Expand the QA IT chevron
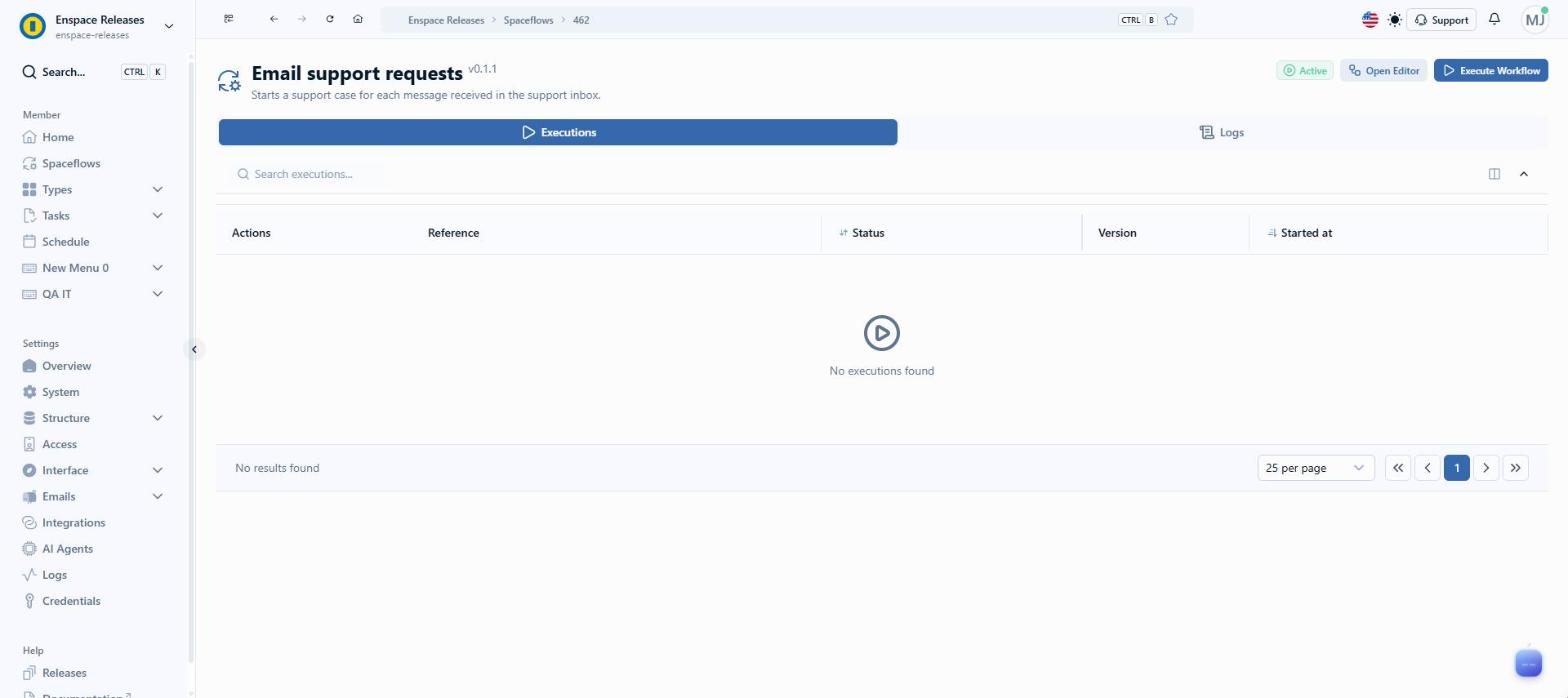Screen dimensions: 1568x698 tap(157, 294)
